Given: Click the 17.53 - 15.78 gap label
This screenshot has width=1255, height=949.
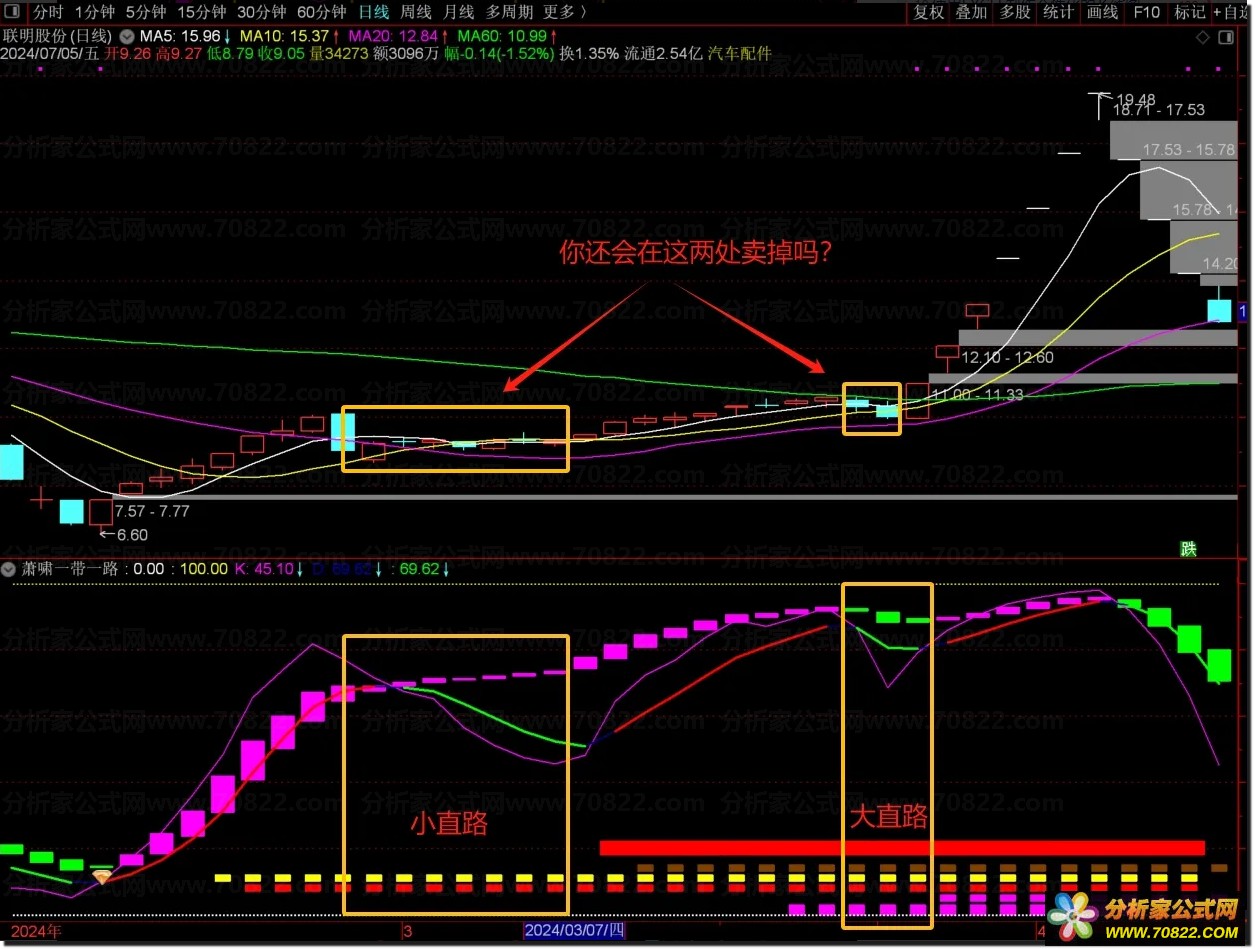Looking at the screenshot, I should (x=1189, y=150).
